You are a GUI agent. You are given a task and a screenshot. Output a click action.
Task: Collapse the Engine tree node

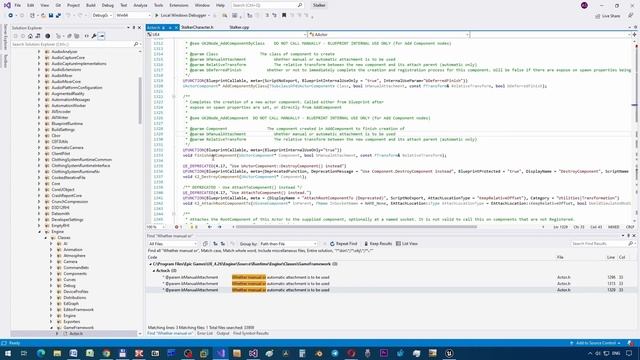point(40,231)
